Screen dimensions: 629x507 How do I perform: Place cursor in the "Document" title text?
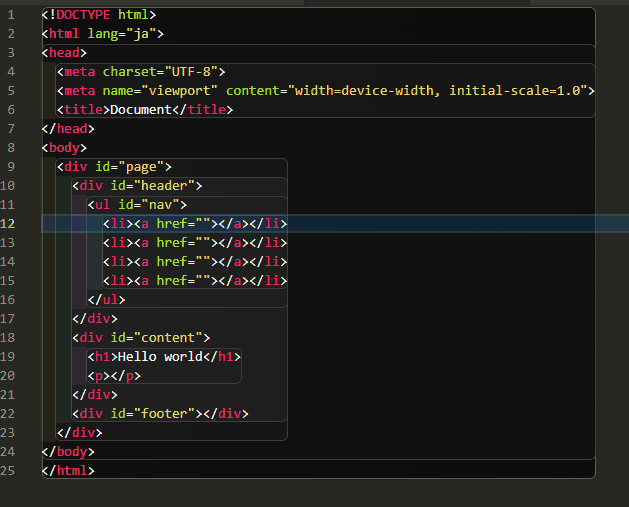pos(141,110)
